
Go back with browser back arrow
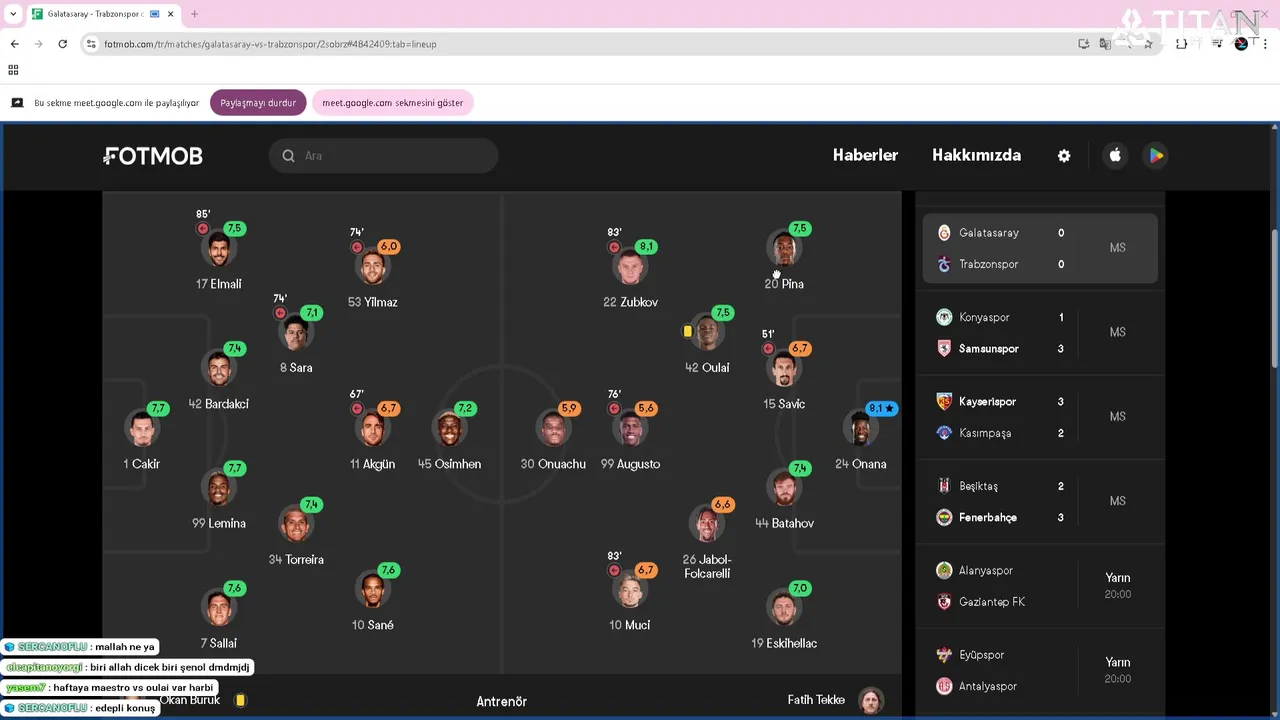click(14, 44)
